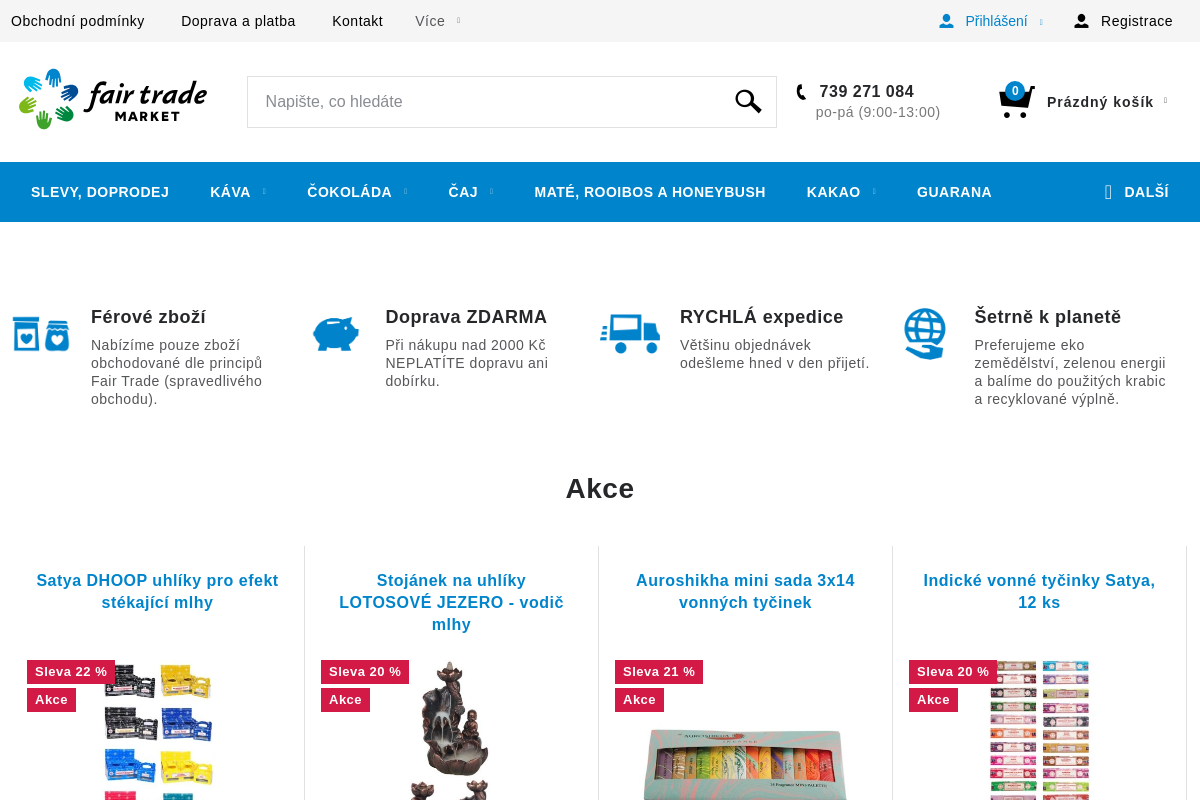This screenshot has height=800, width=1200.
Task: Click the delivery truck icon
Action: point(630,334)
